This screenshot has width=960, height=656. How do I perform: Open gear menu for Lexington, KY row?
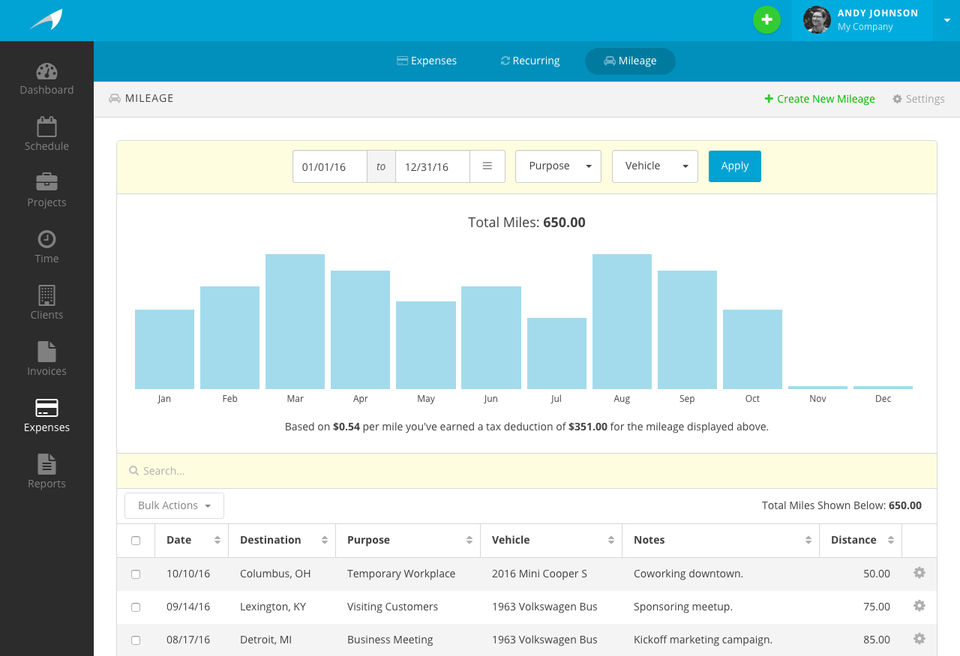(x=919, y=606)
